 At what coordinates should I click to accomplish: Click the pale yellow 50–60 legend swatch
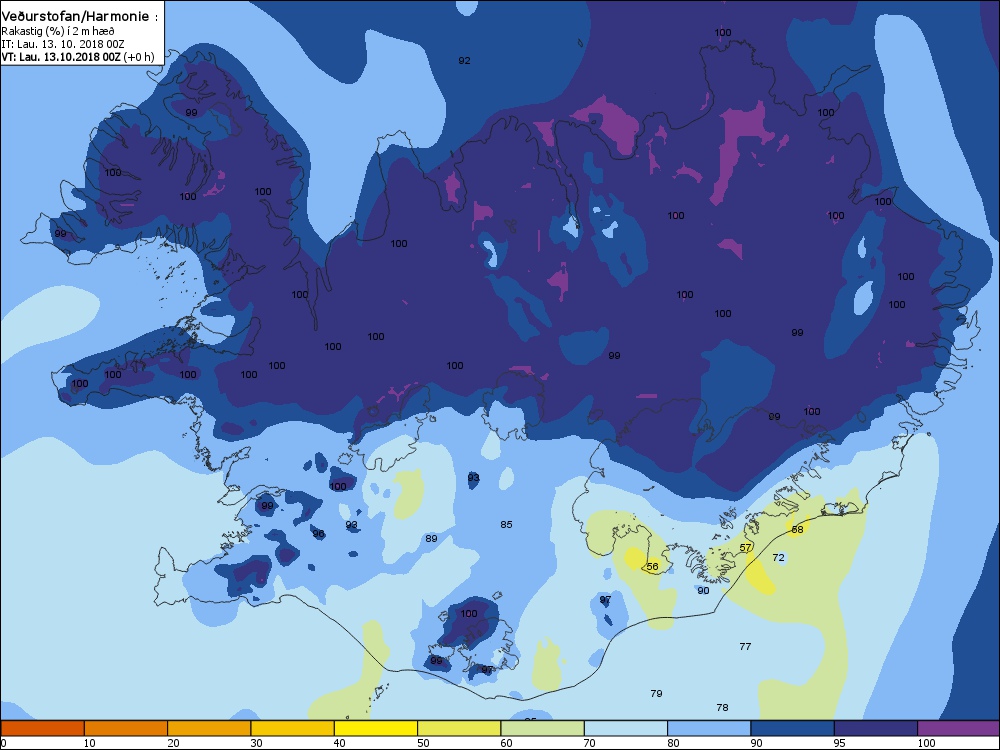point(459,728)
